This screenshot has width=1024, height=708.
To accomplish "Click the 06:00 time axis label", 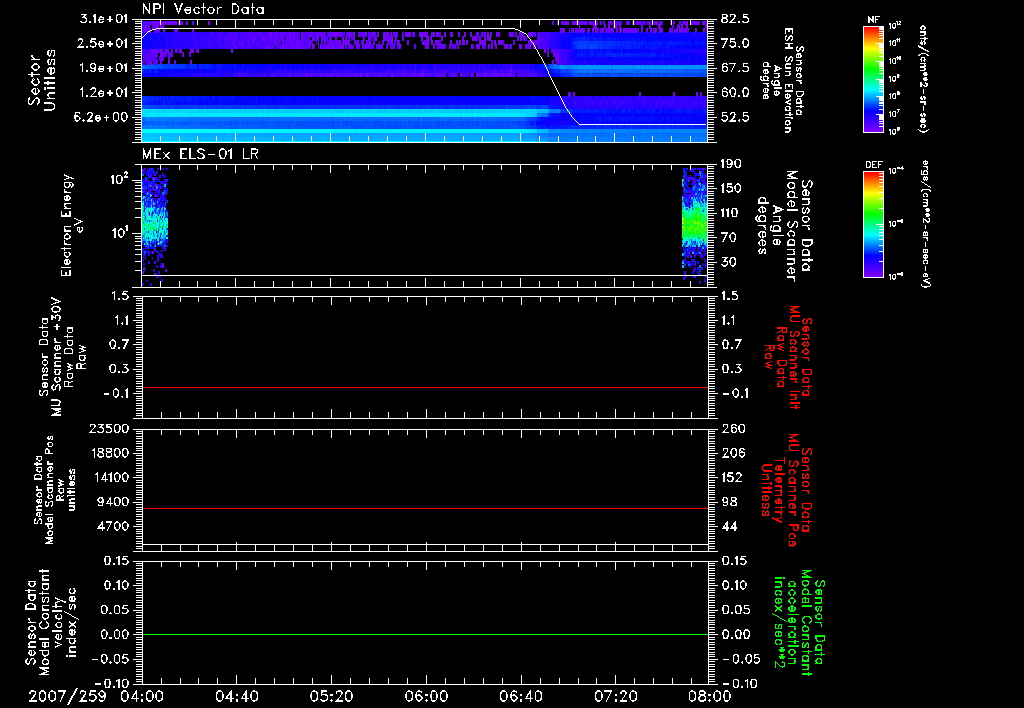I will point(426,696).
